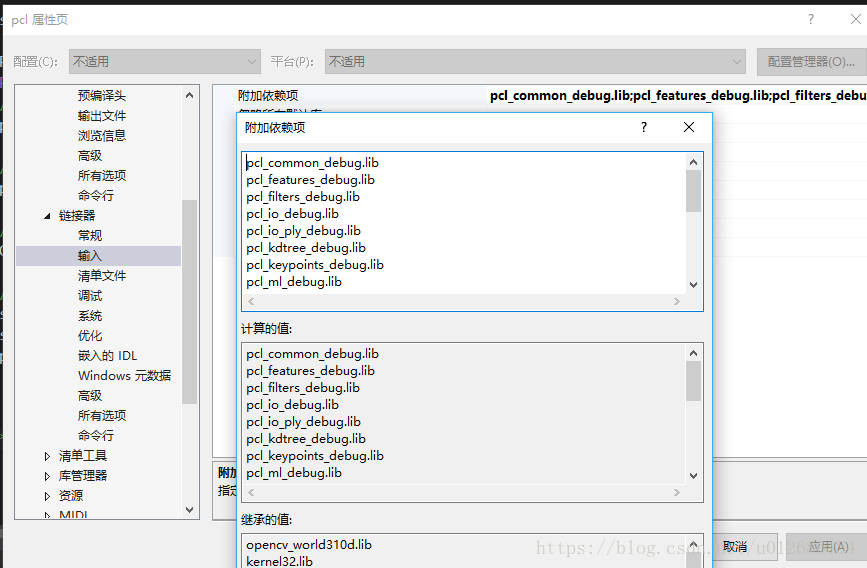Click right arrow of edit box horizontal scrollbar
Image resolution: width=867 pixels, height=568 pixels.
[677, 301]
